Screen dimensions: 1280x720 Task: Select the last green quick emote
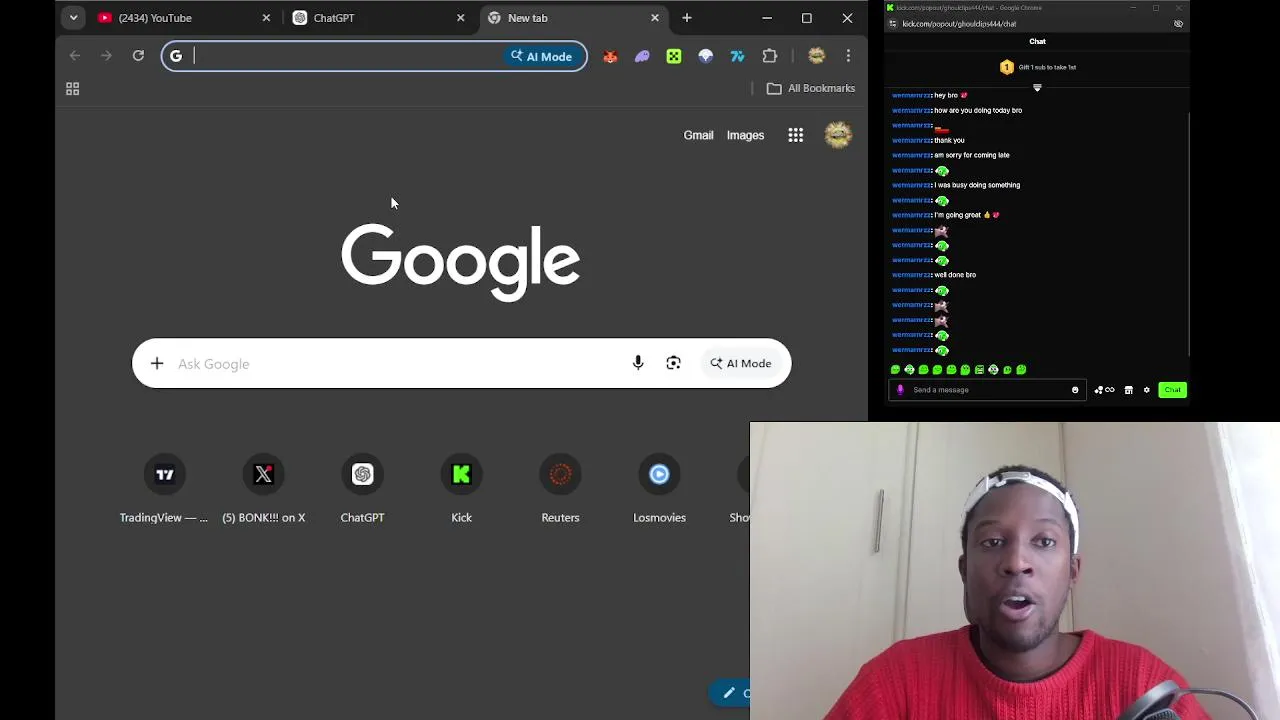coord(1021,370)
